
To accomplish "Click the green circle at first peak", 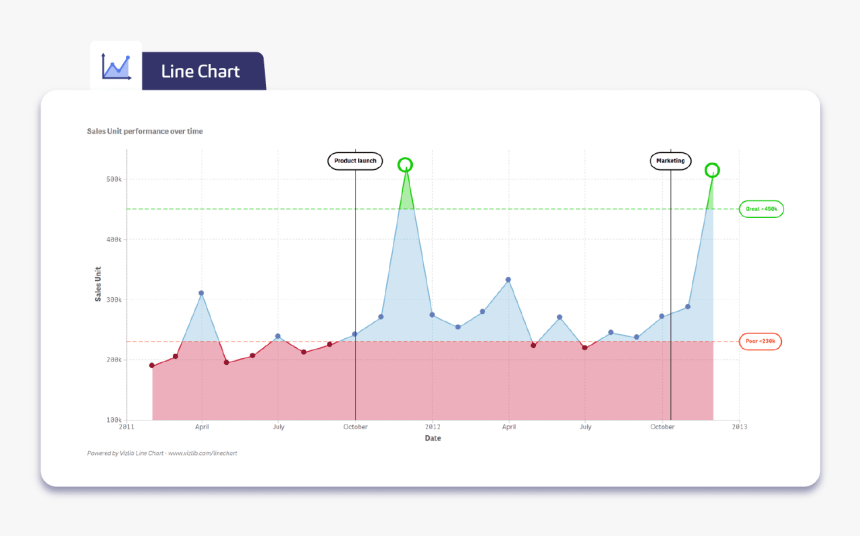I will tap(405, 165).
